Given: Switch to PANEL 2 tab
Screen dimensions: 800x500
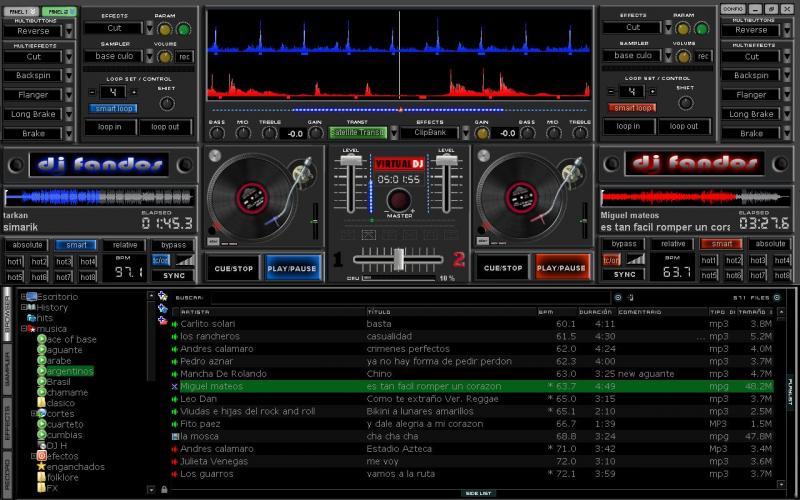Looking at the screenshot, I should [59, 11].
